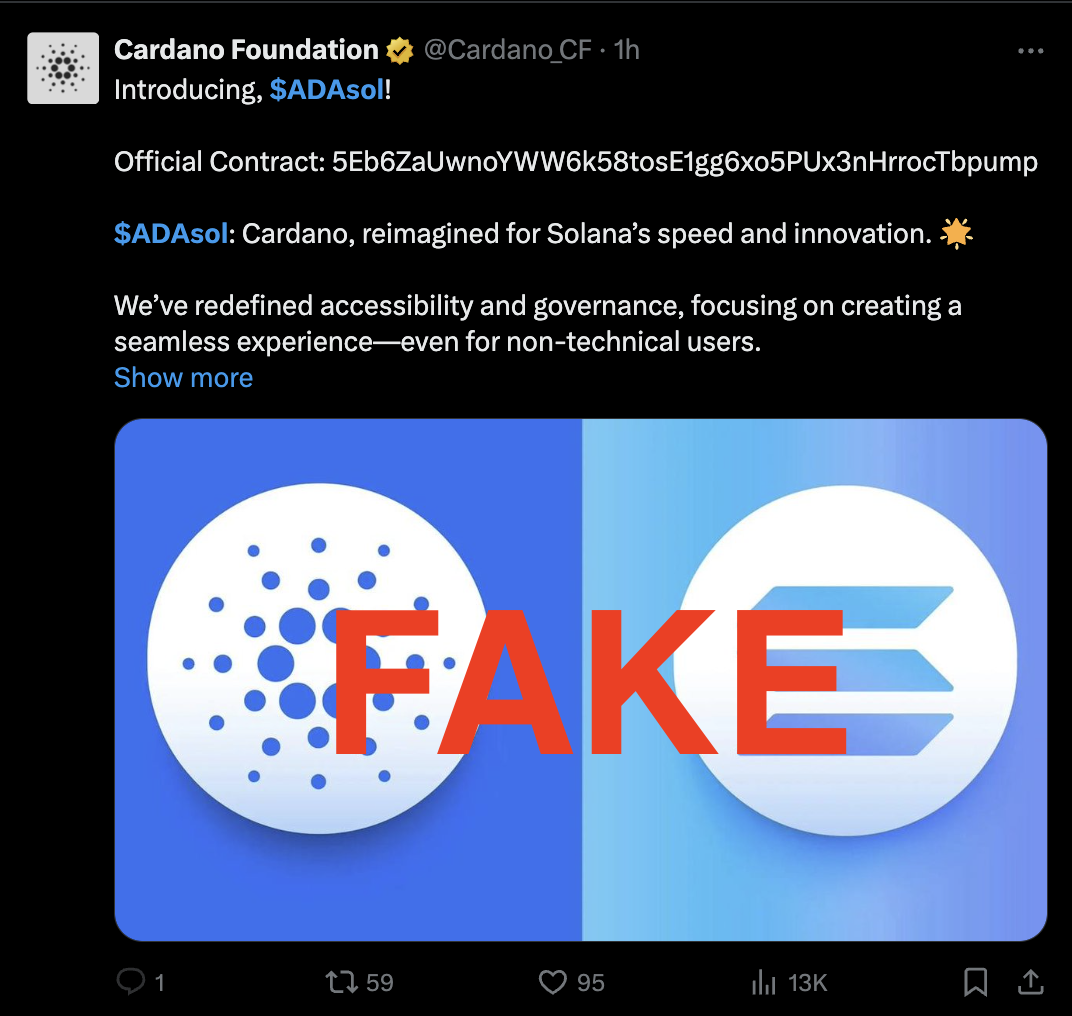Click the $ADAsol cashtag after "Introducing"
Image resolution: width=1072 pixels, height=1016 pixels.
(327, 90)
